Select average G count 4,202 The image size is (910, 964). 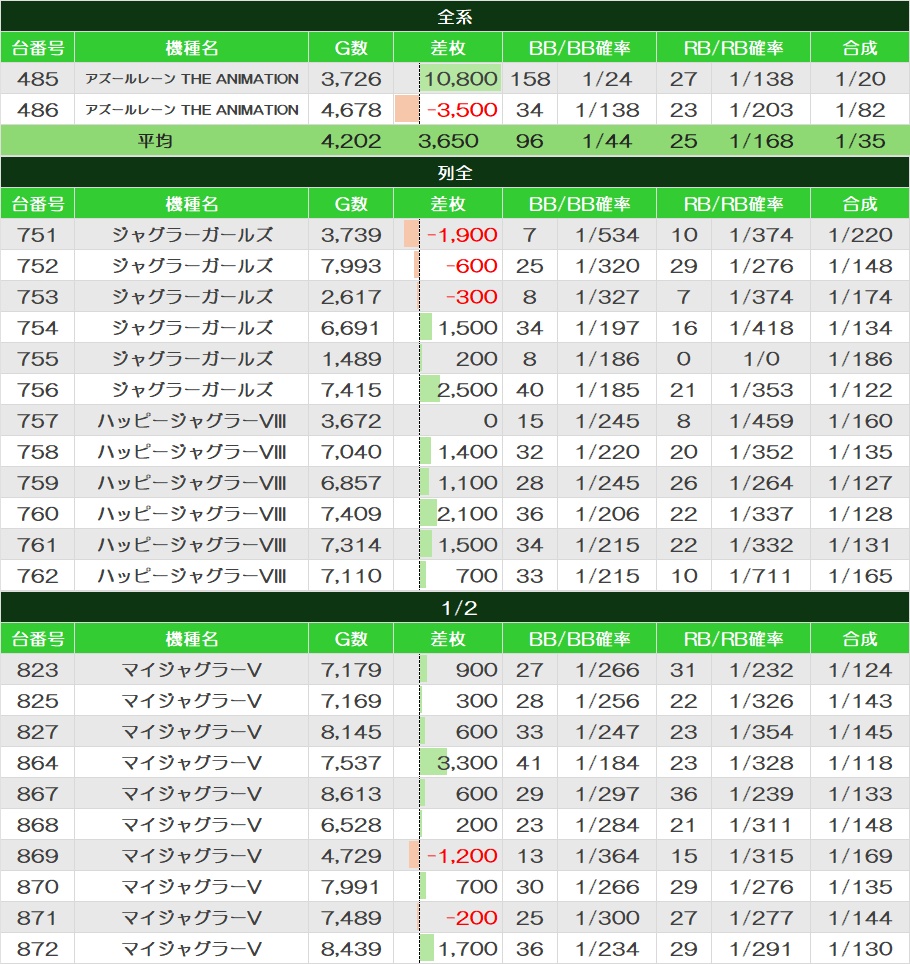(x=351, y=141)
